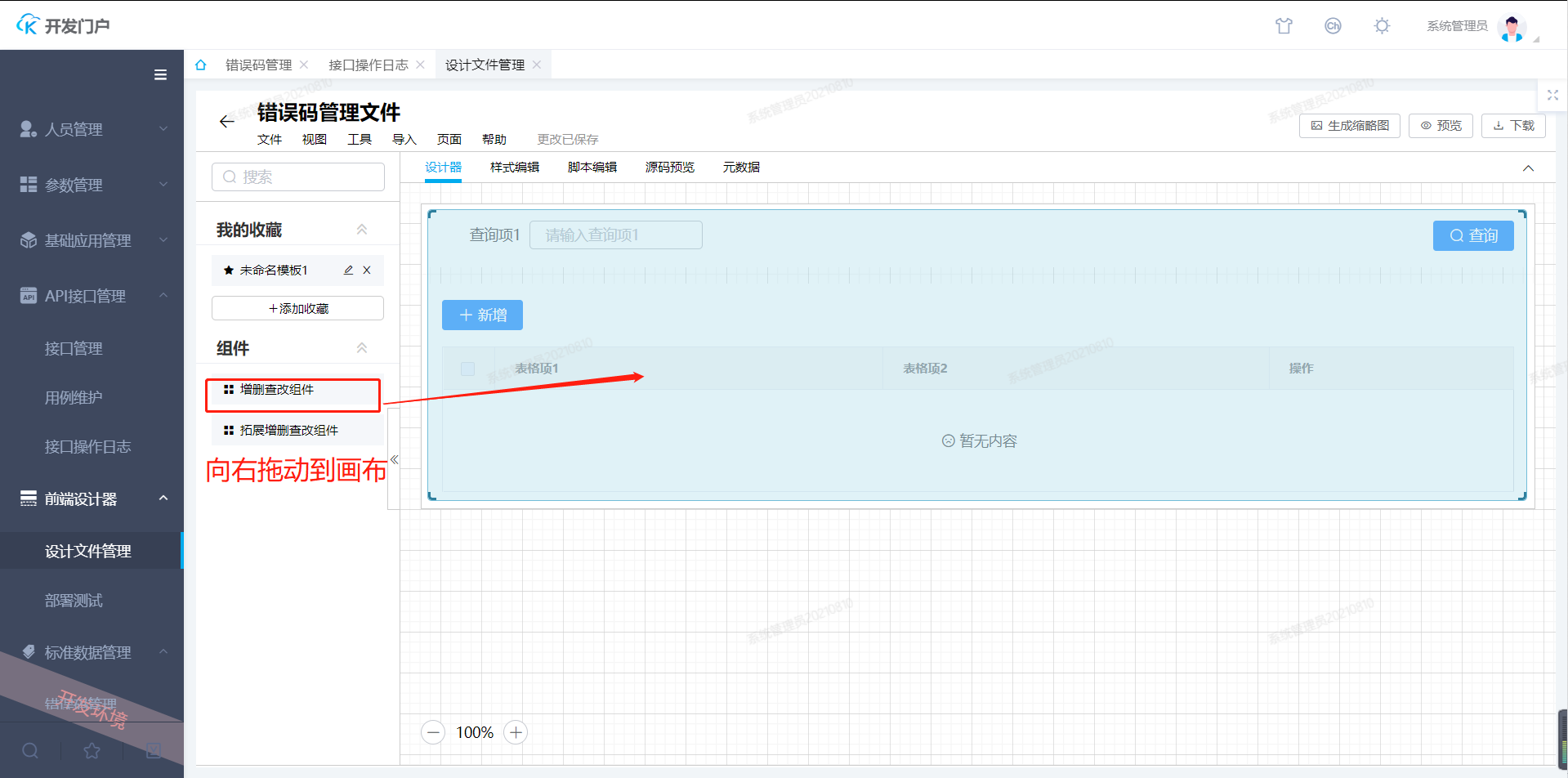Open the 页面 menu
Screen dimensions: 1568x778
(449, 140)
